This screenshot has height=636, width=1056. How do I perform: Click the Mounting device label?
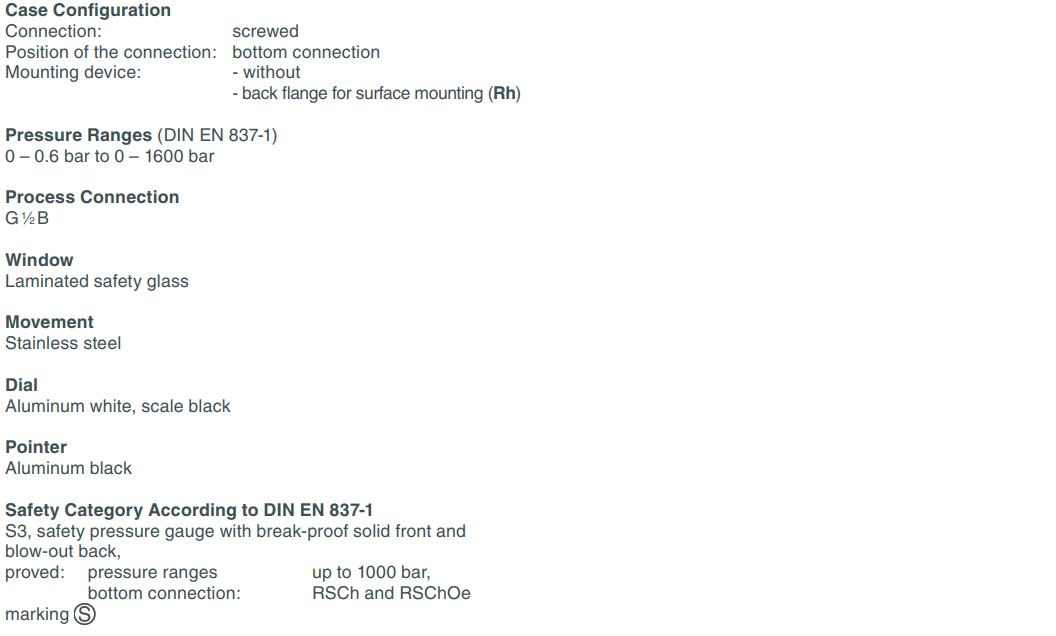(x=73, y=72)
